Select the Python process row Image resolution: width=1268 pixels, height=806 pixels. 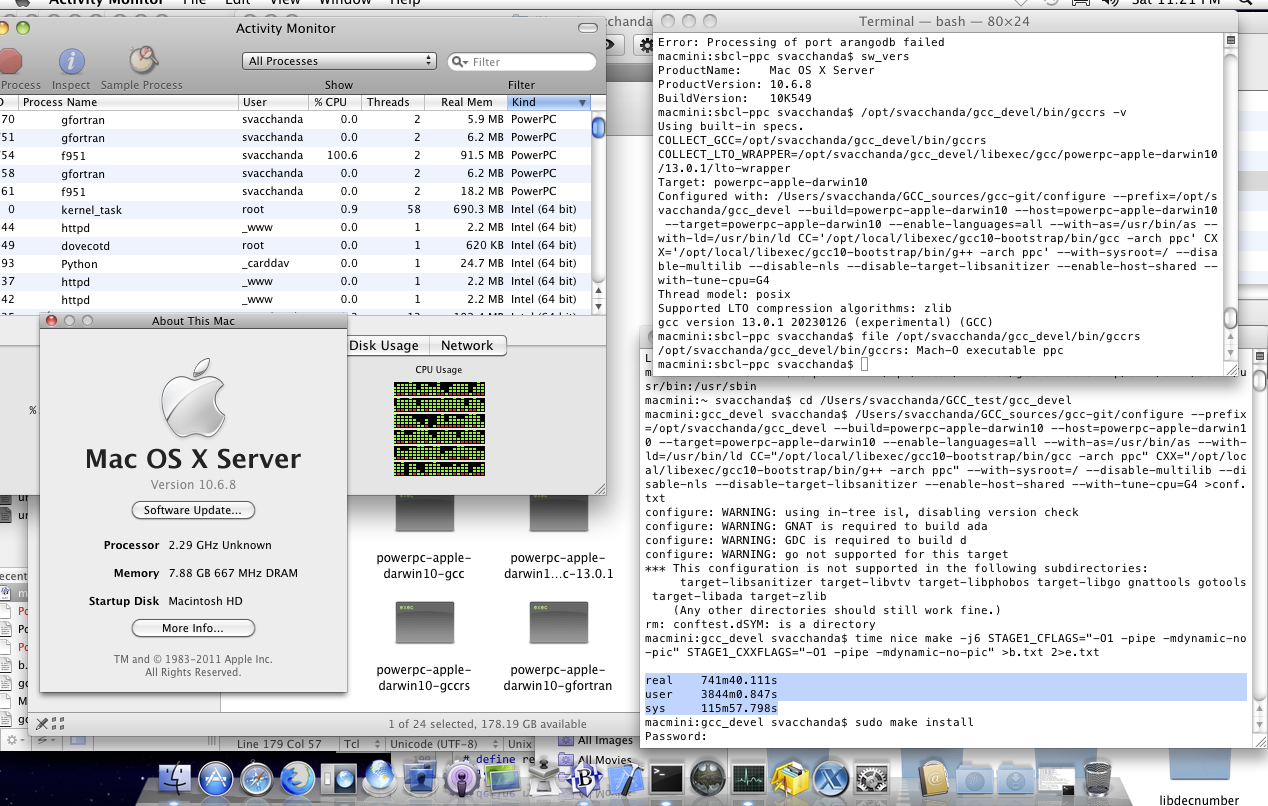click(x=296, y=263)
